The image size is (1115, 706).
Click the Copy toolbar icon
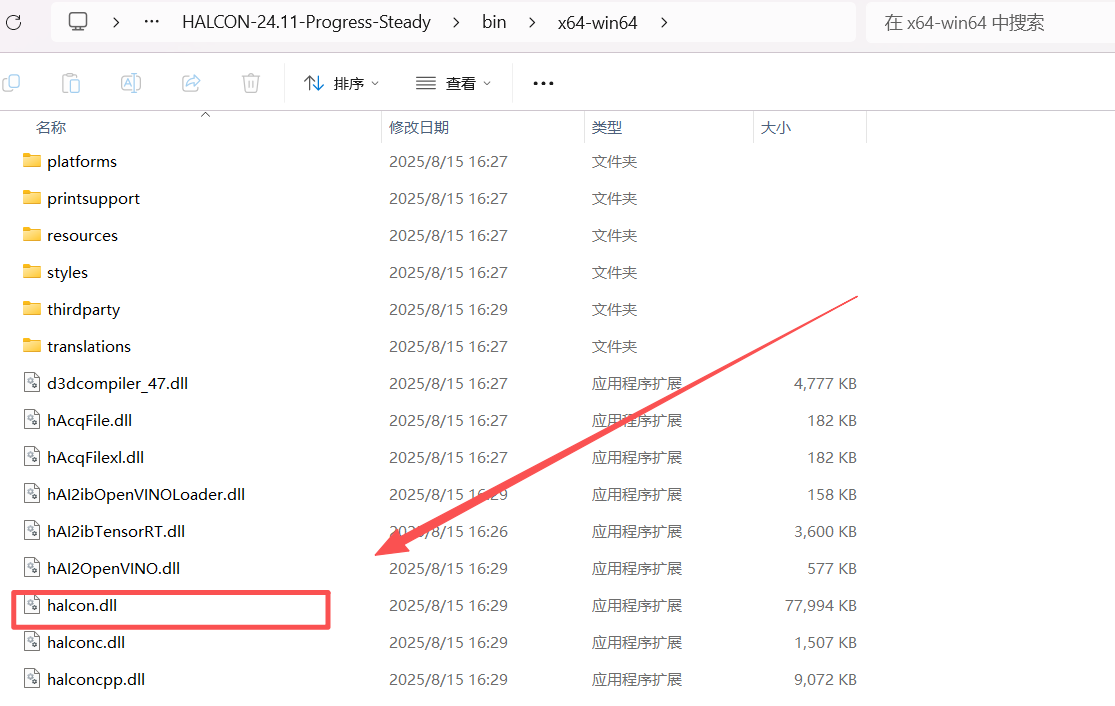tap(11, 83)
